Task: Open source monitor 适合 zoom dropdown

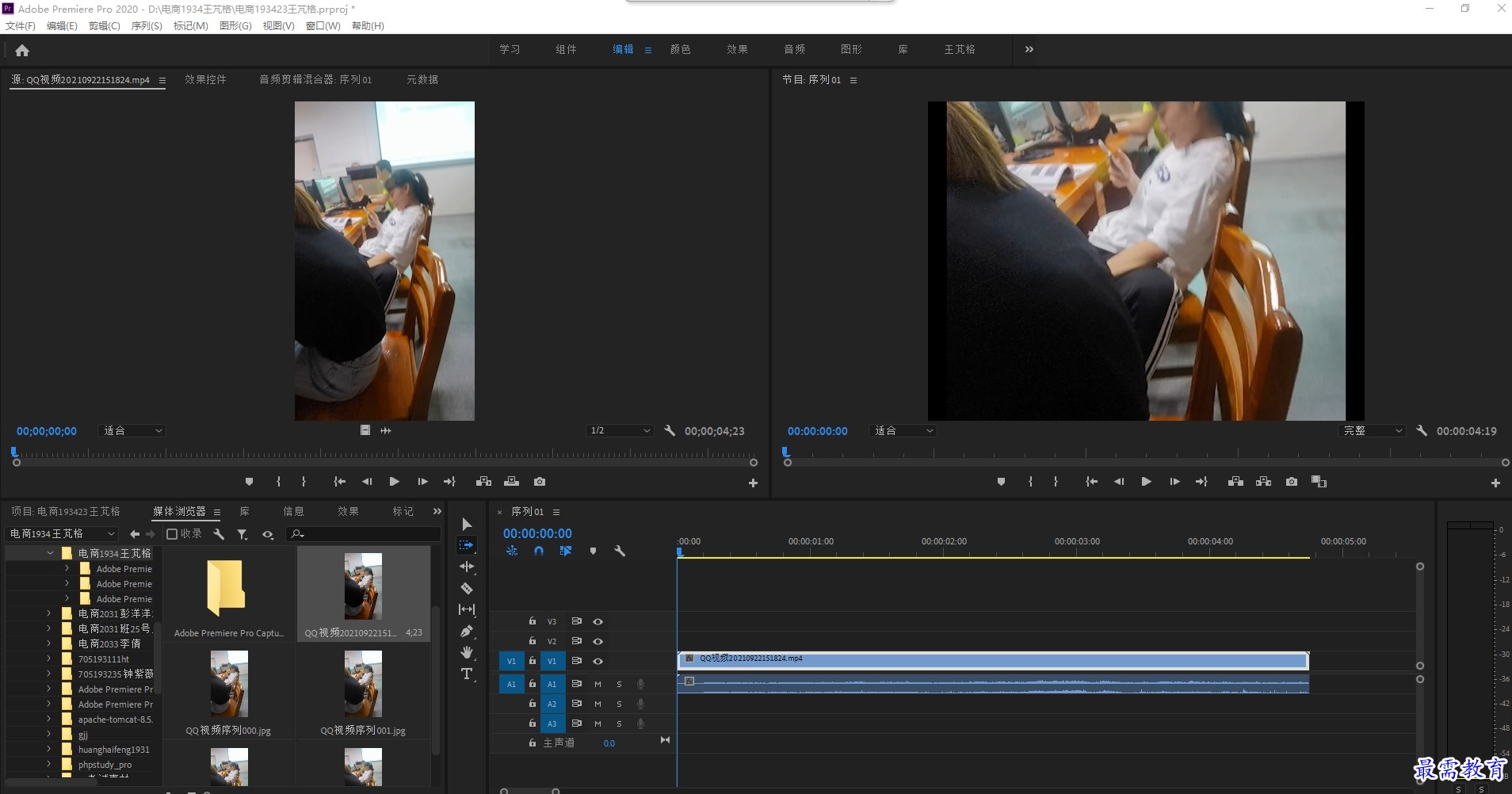Action: pos(132,431)
